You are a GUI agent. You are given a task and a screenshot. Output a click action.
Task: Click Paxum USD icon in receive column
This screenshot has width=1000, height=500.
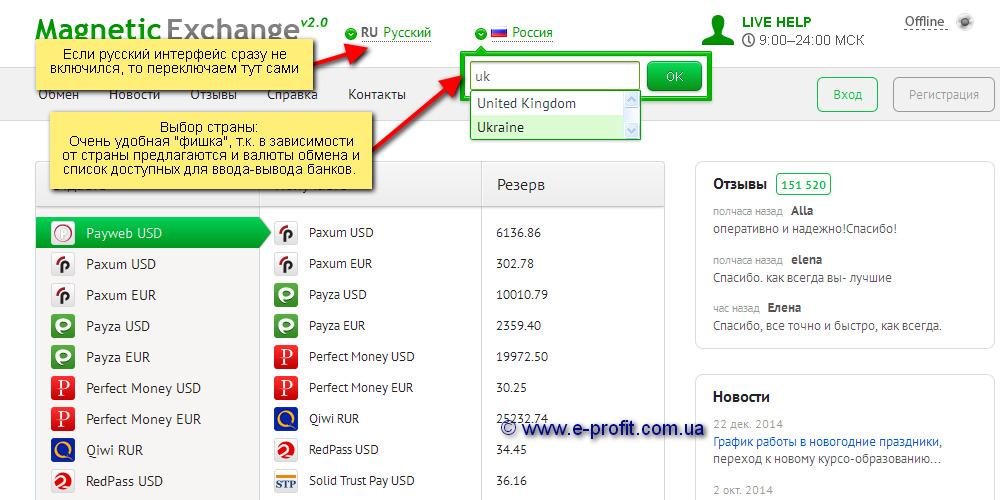click(x=286, y=233)
